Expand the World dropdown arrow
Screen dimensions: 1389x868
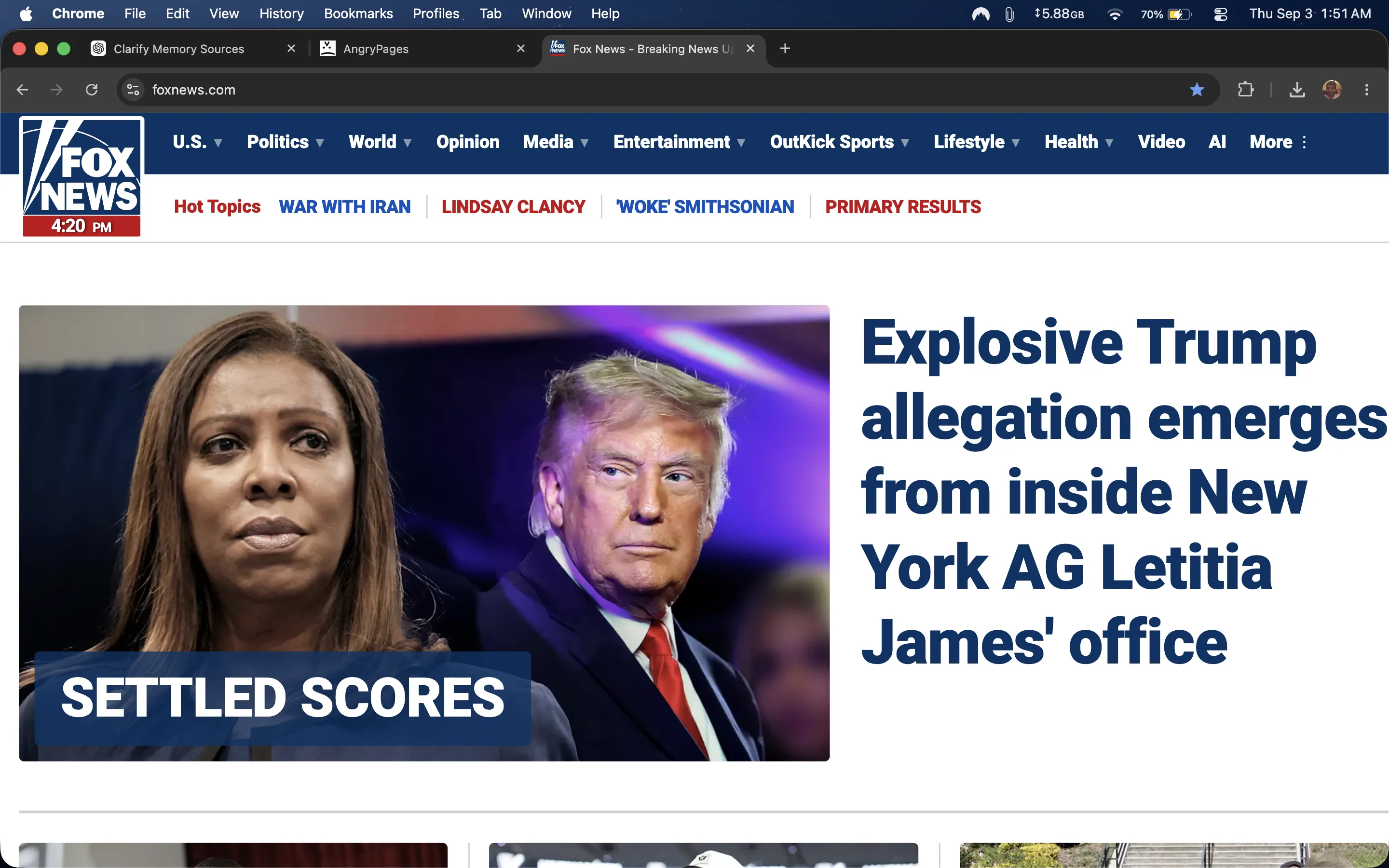coord(408,142)
